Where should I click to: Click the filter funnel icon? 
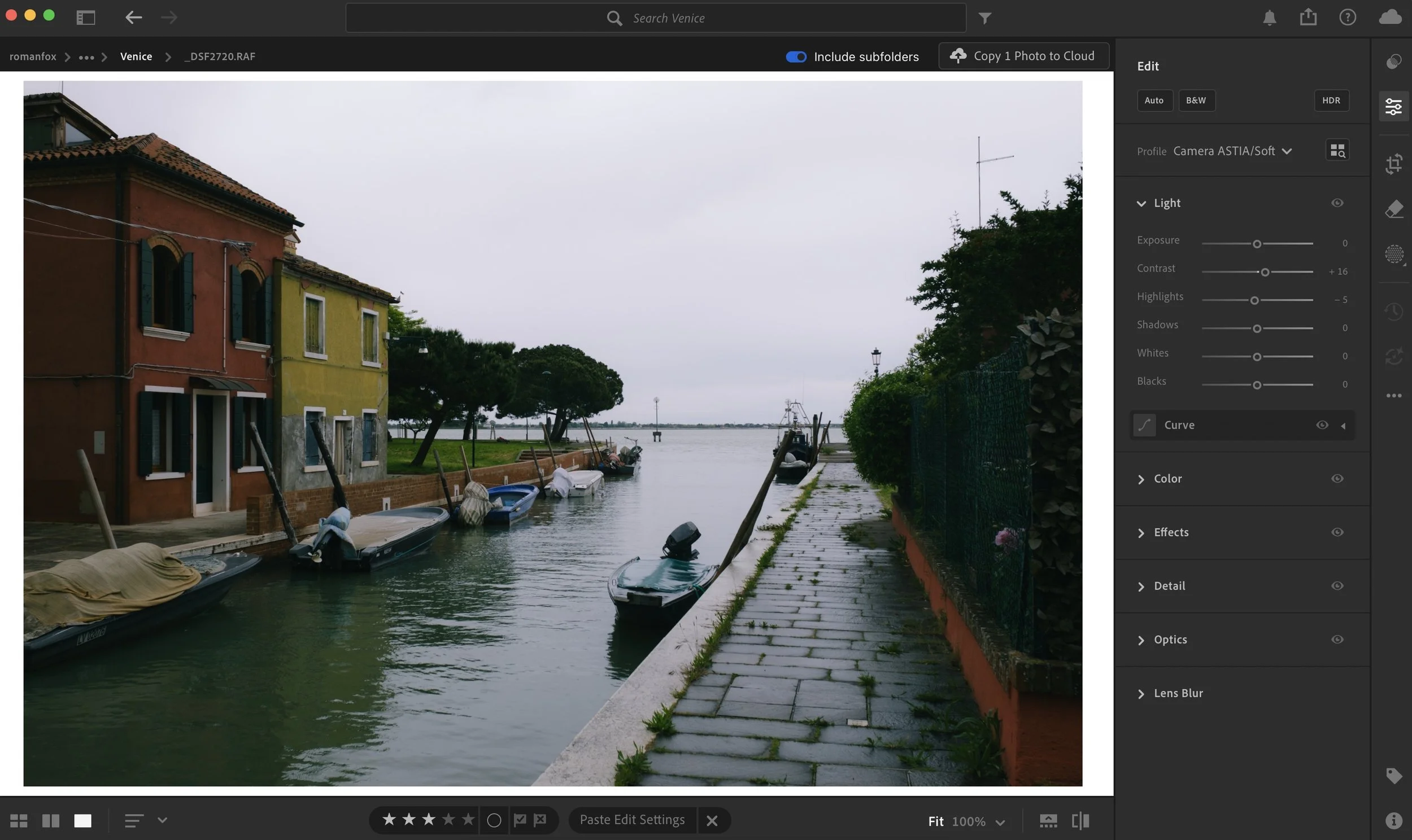click(984, 18)
